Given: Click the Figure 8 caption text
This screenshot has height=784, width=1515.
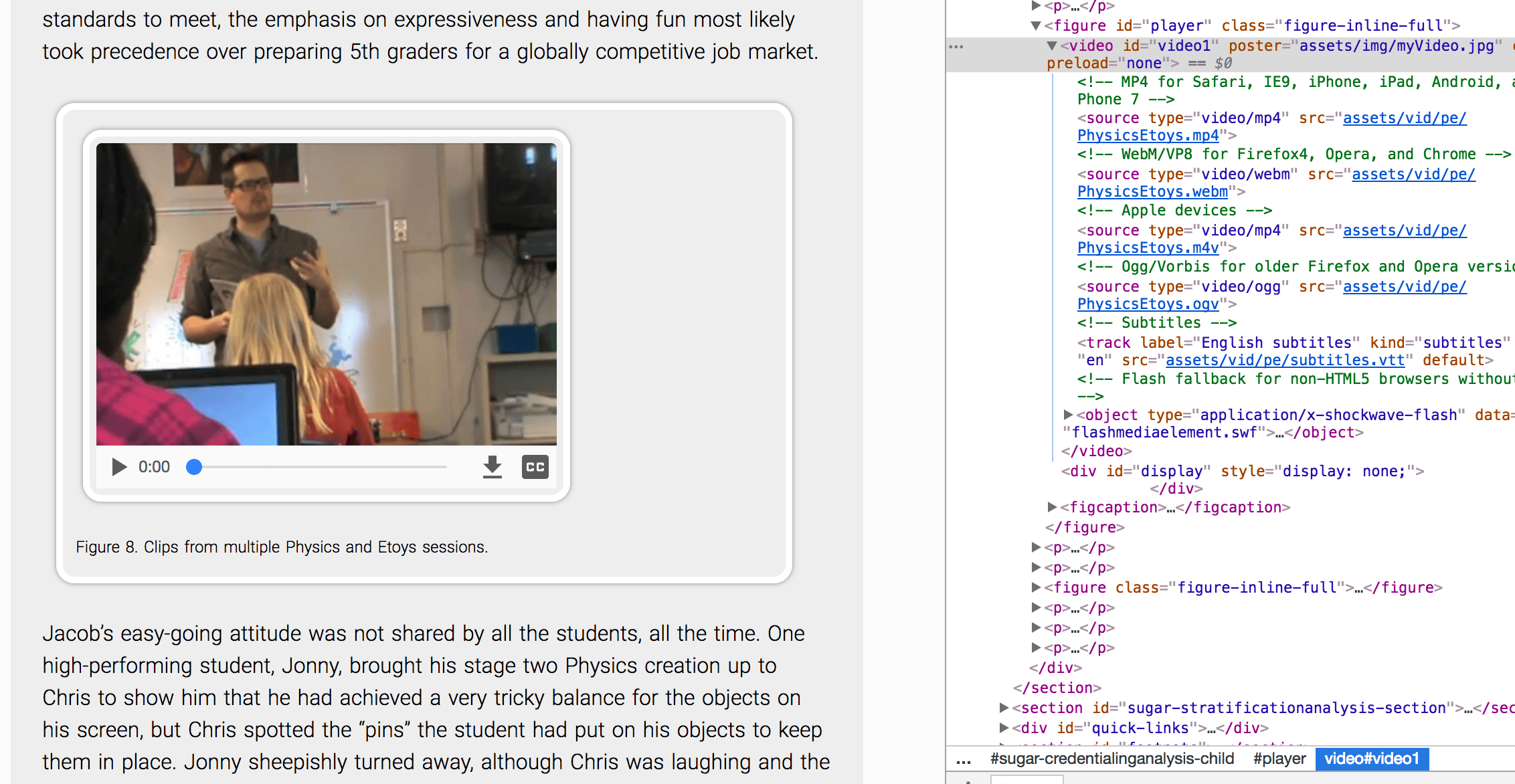Looking at the screenshot, I should click(x=282, y=547).
